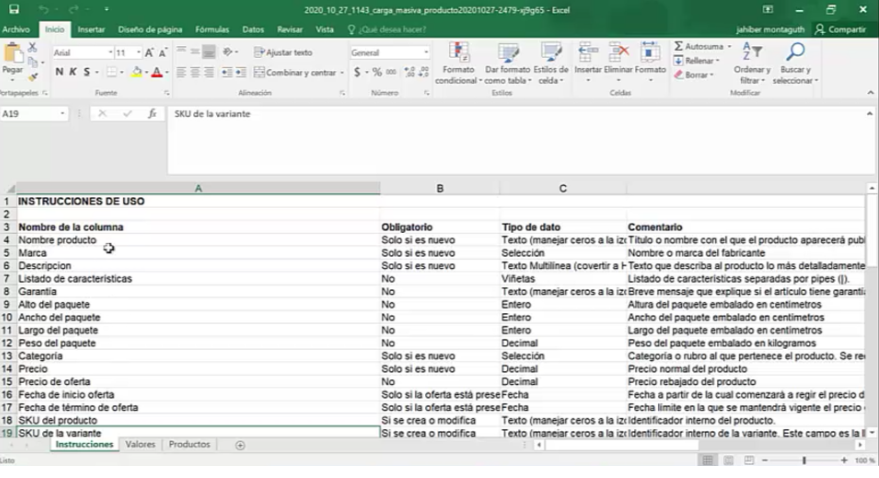
Task: Switch to the Revisar tab
Action: 290,29
